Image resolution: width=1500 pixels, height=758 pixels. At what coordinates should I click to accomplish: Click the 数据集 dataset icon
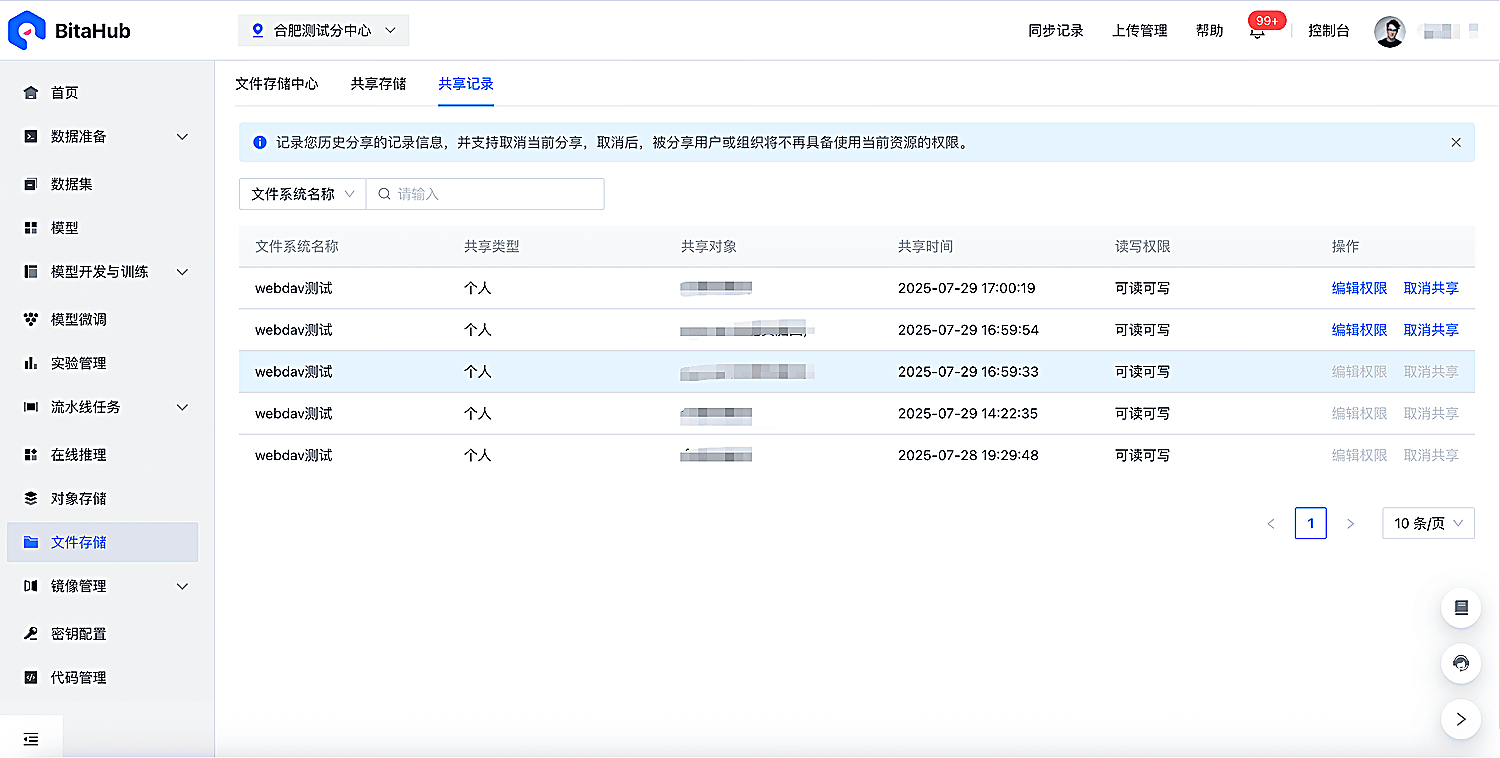(31, 184)
